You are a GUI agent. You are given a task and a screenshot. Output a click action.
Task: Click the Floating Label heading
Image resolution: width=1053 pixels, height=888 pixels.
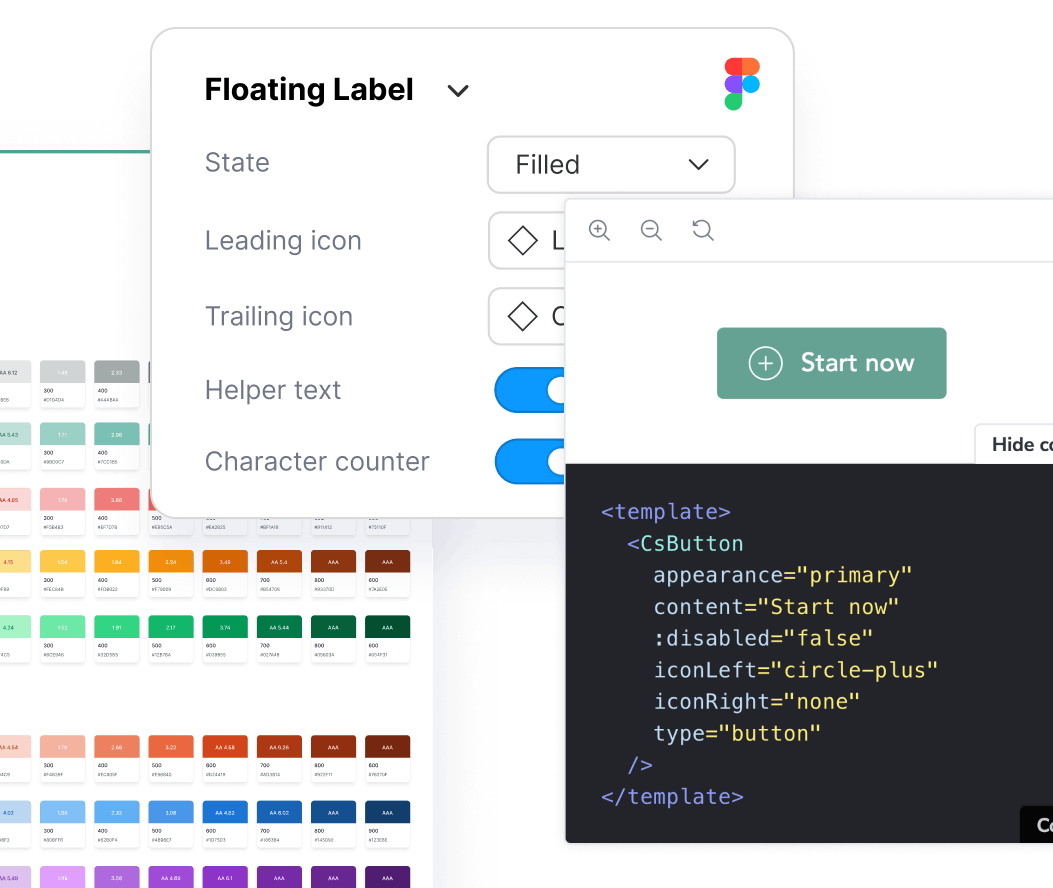[x=309, y=90]
